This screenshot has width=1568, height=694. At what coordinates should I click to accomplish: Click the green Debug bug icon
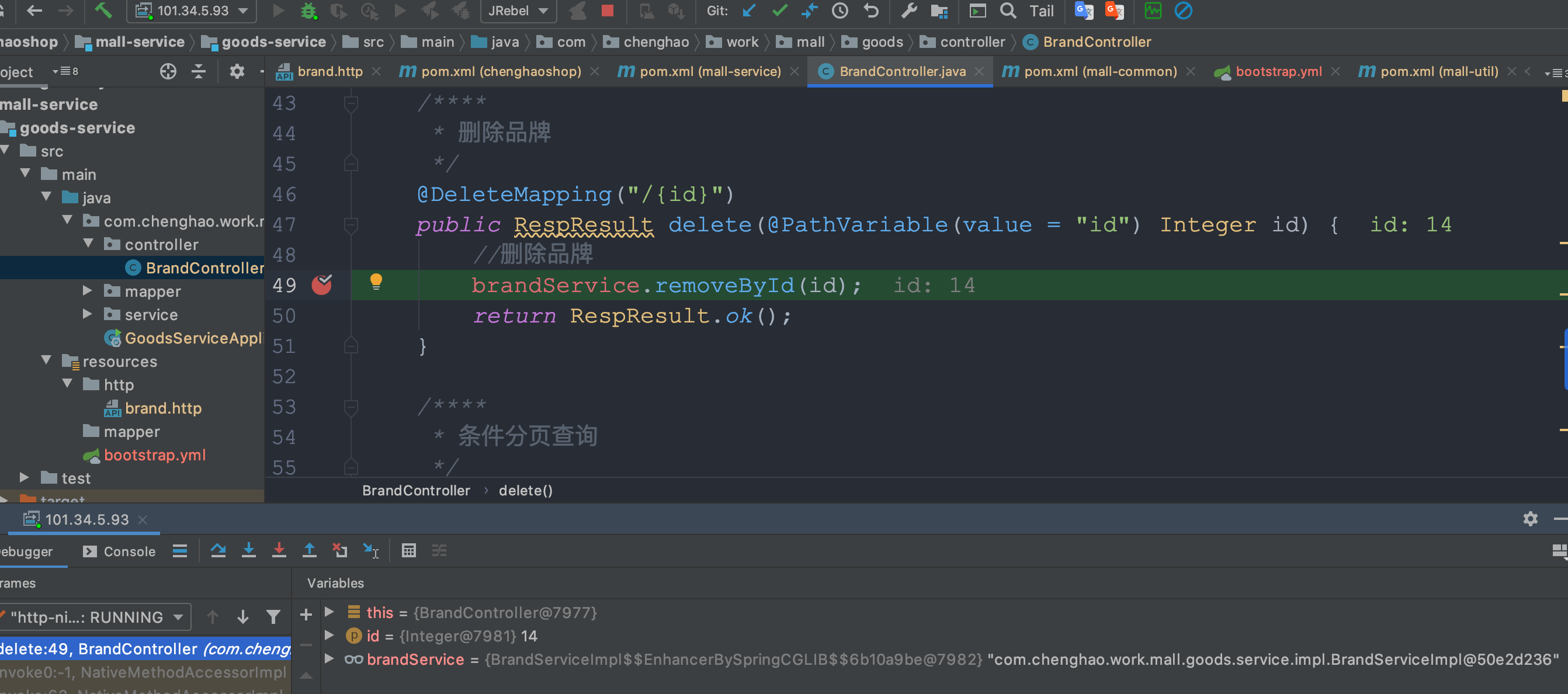pos(308,11)
